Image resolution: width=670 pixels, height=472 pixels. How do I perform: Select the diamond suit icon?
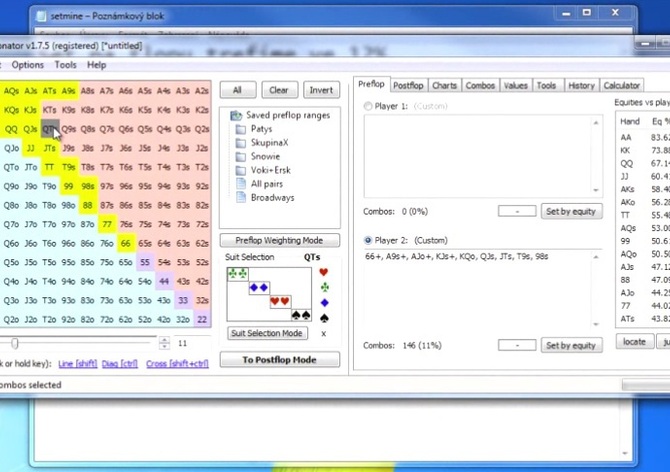[324, 302]
